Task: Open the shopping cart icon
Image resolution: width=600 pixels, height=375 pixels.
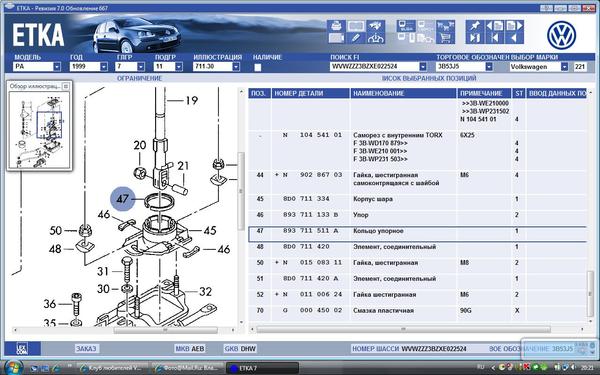Action: [445, 38]
